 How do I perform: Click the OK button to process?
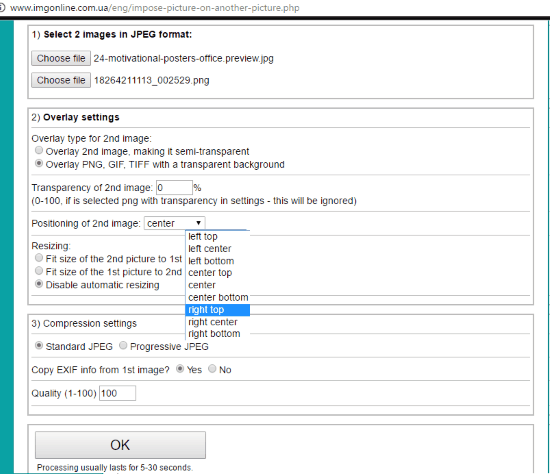pyautogui.click(x=120, y=445)
